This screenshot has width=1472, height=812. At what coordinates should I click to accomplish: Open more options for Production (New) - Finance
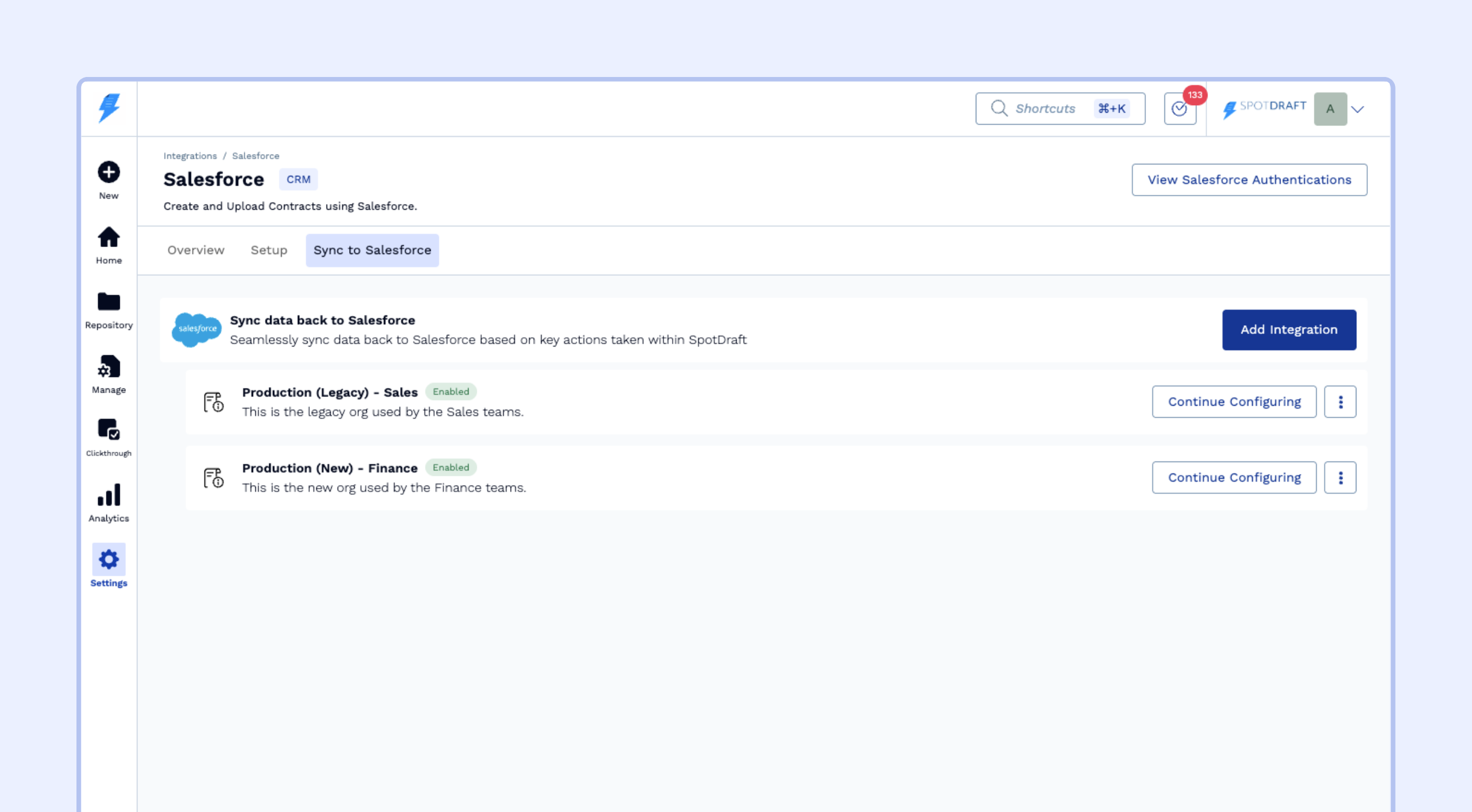[x=1340, y=478]
